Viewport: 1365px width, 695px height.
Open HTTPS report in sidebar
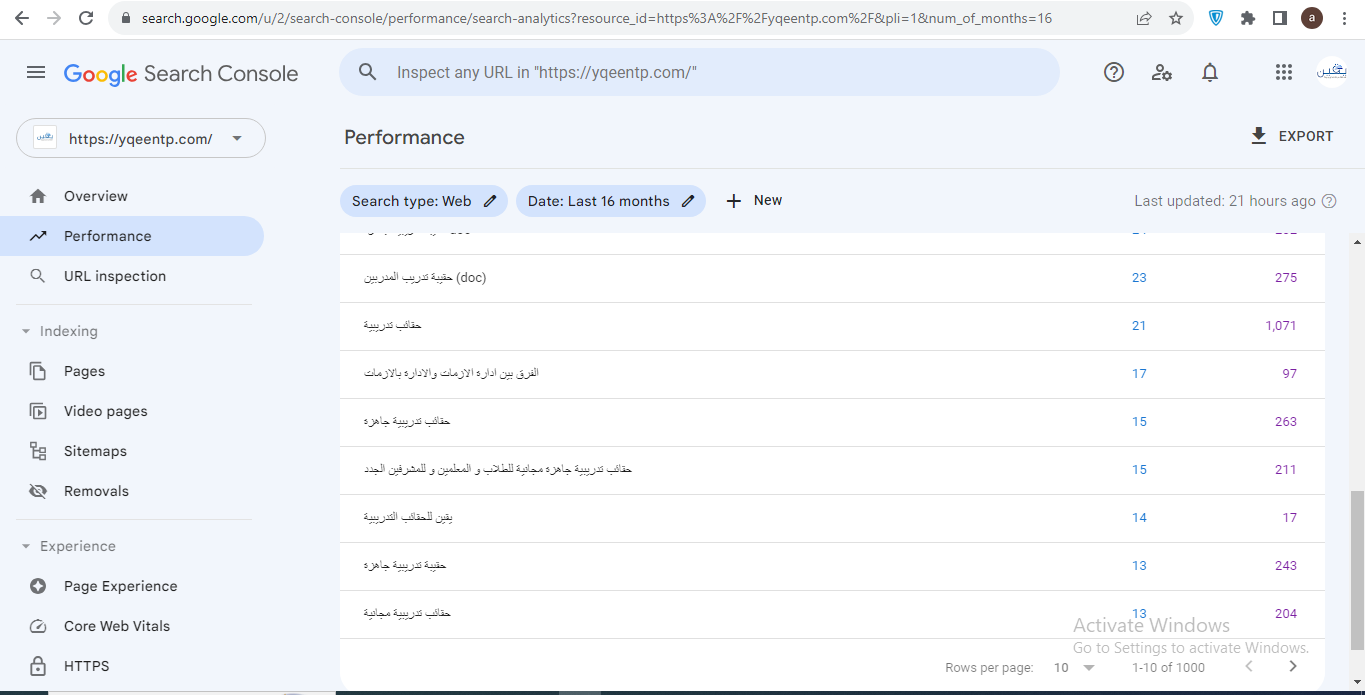tap(132, 666)
